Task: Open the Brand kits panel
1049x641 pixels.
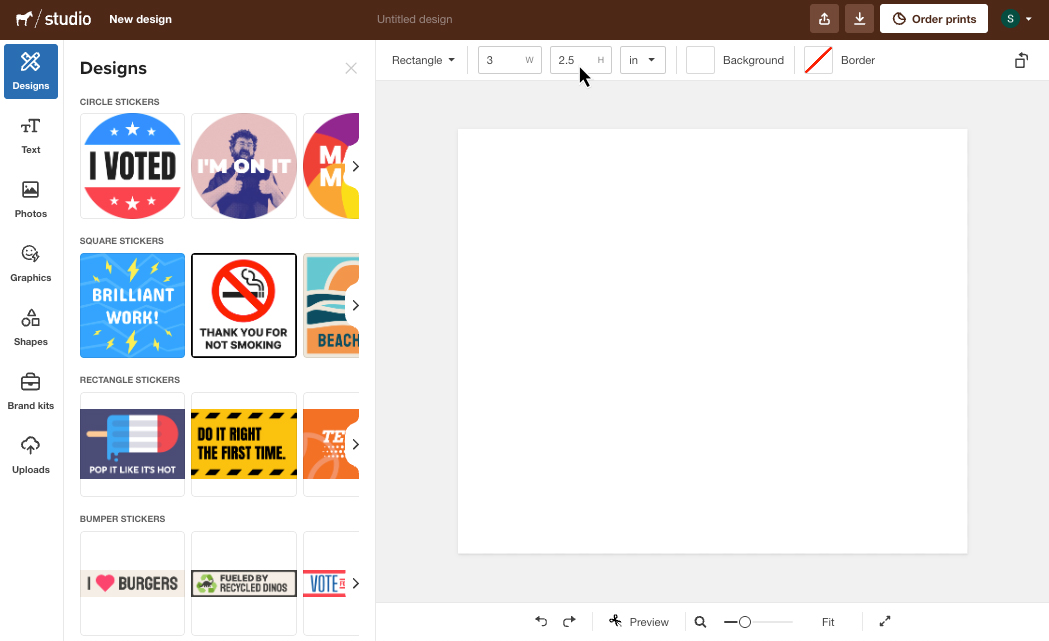Action: point(30,391)
